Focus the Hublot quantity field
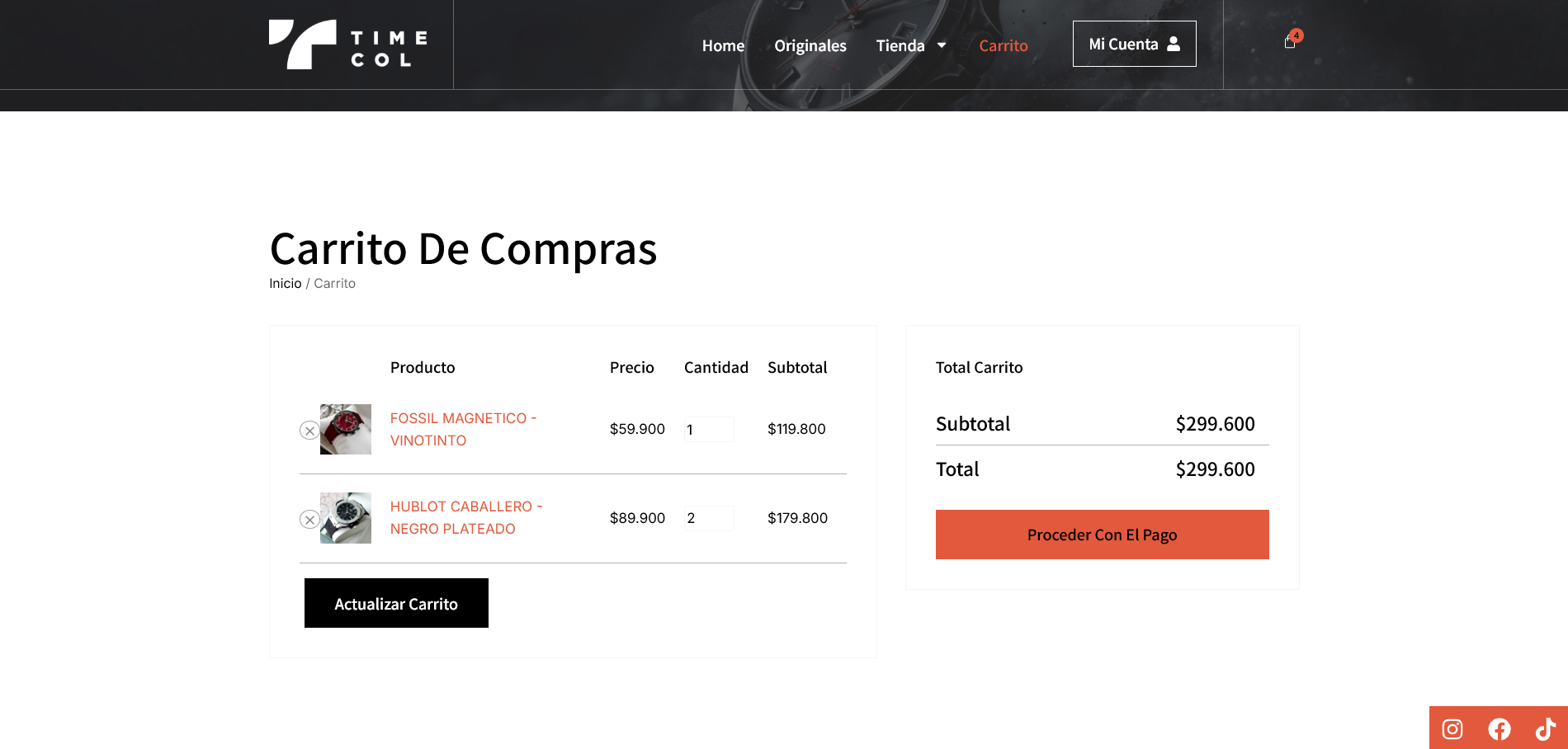The image size is (1568, 749). (x=708, y=518)
